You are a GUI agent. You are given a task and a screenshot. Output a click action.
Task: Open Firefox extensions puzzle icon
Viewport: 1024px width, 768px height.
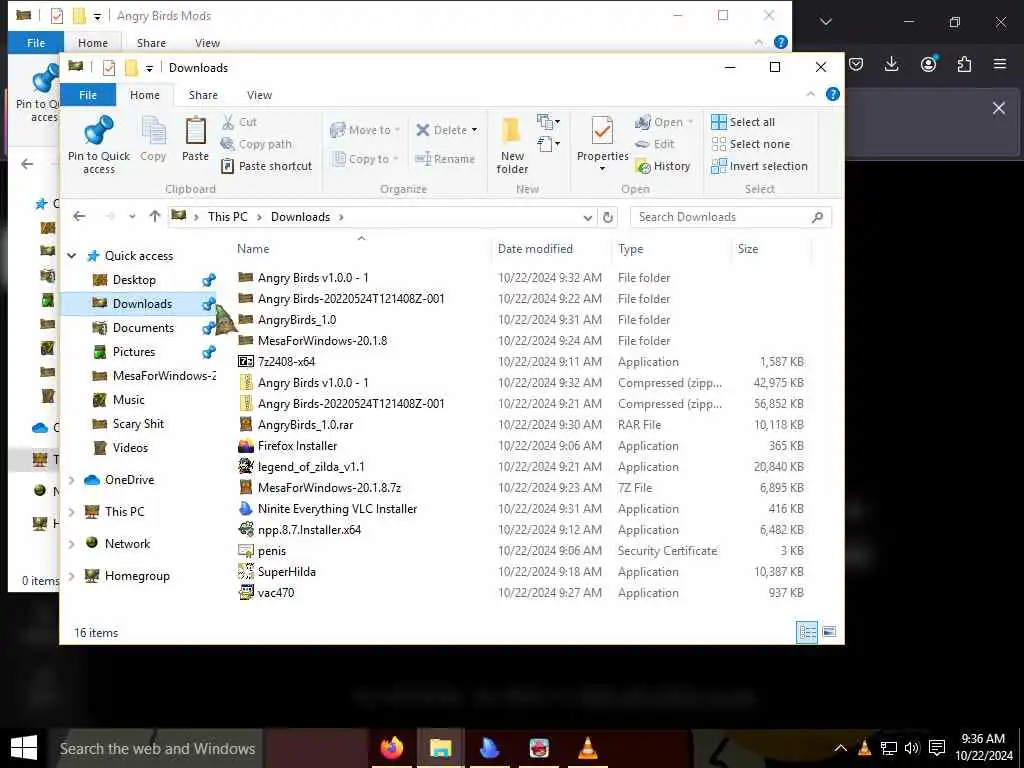point(964,64)
